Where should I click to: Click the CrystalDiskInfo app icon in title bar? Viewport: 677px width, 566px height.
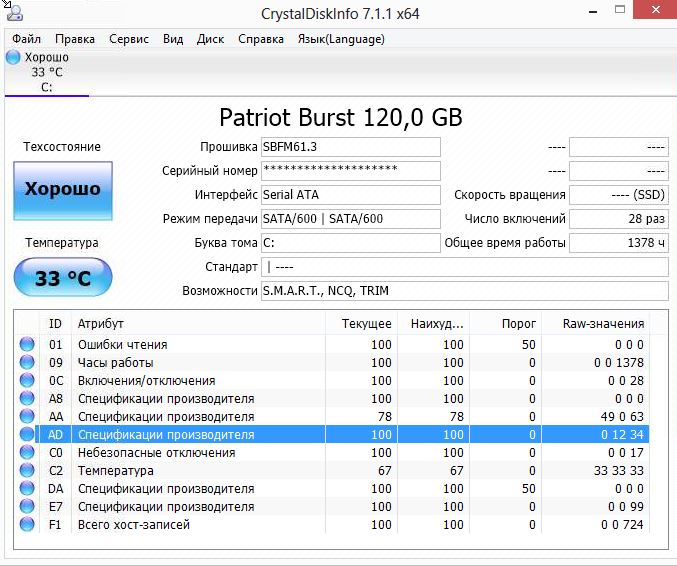coord(14,13)
